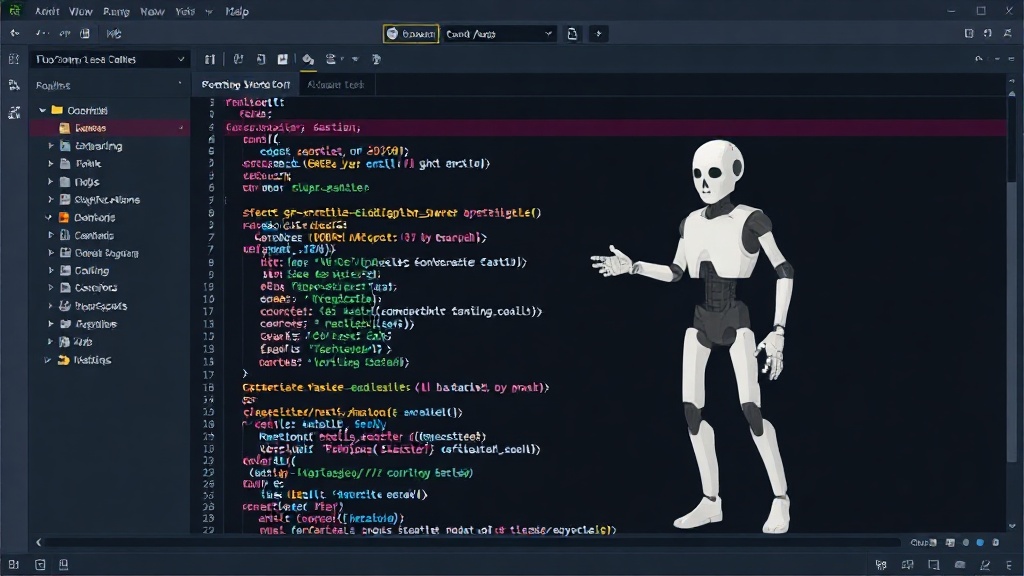This screenshot has height=576, width=1024.
Task: Expand the tree folder just below highlighted row
Action: (50, 146)
